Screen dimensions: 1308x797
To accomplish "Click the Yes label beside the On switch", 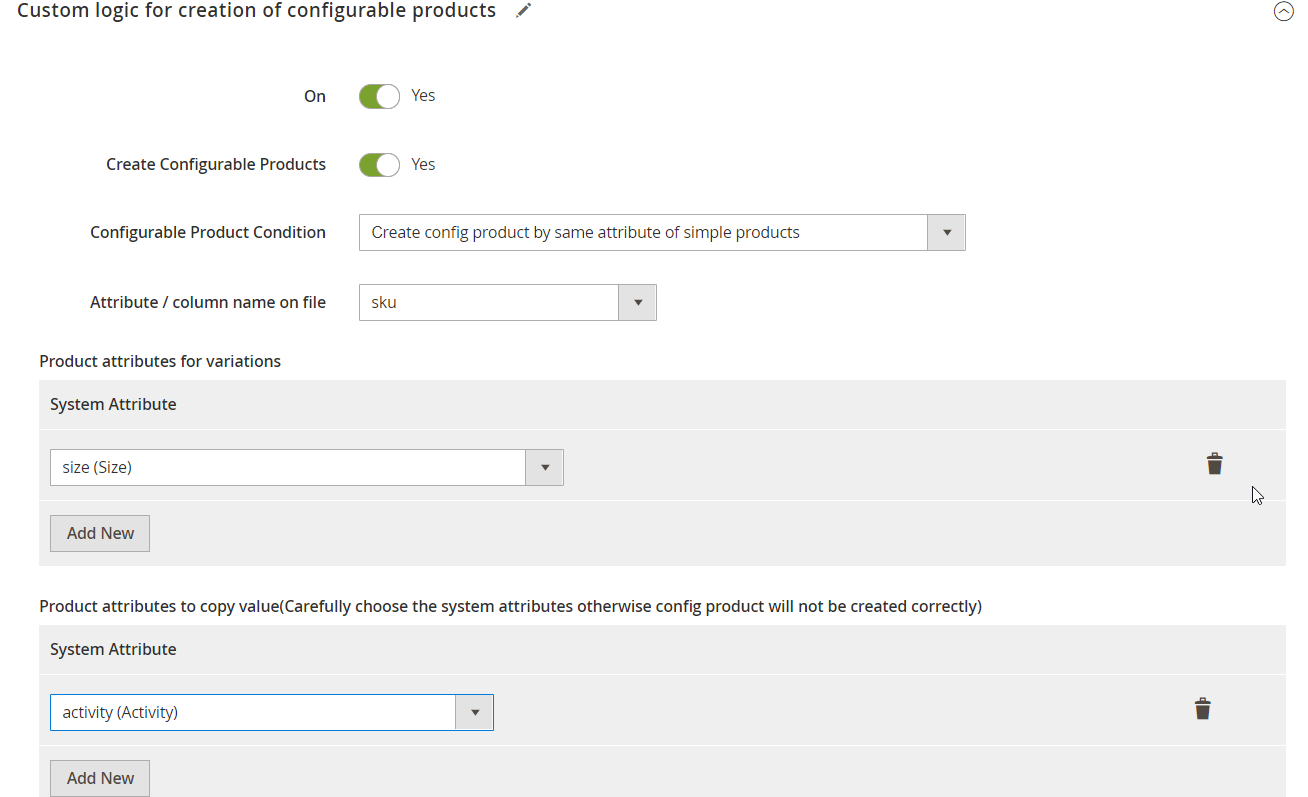I will pyautogui.click(x=423, y=96).
